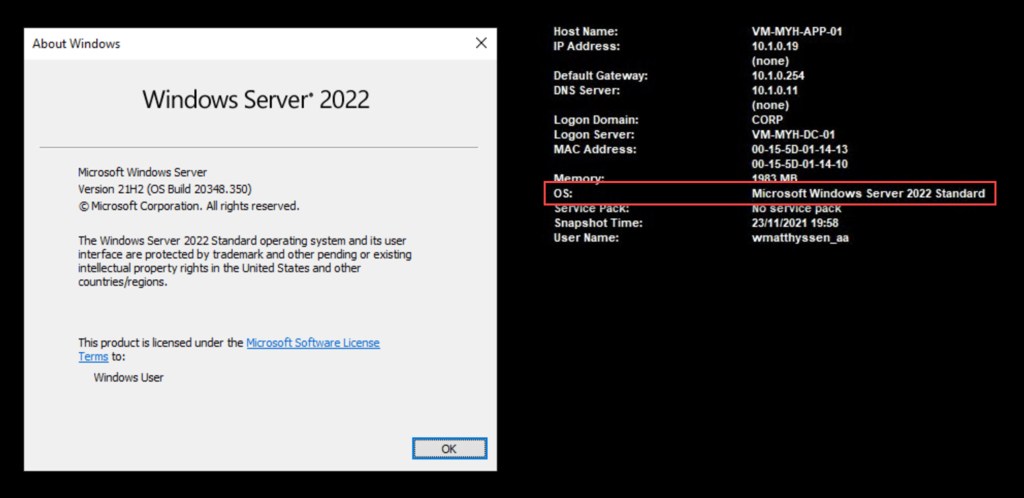
Task: Click the OK button
Action: (x=449, y=448)
